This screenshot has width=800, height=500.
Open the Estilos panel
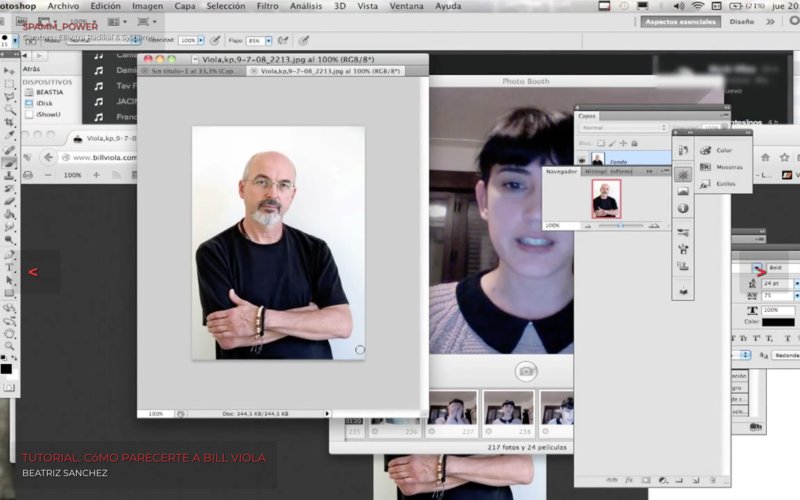[717, 184]
